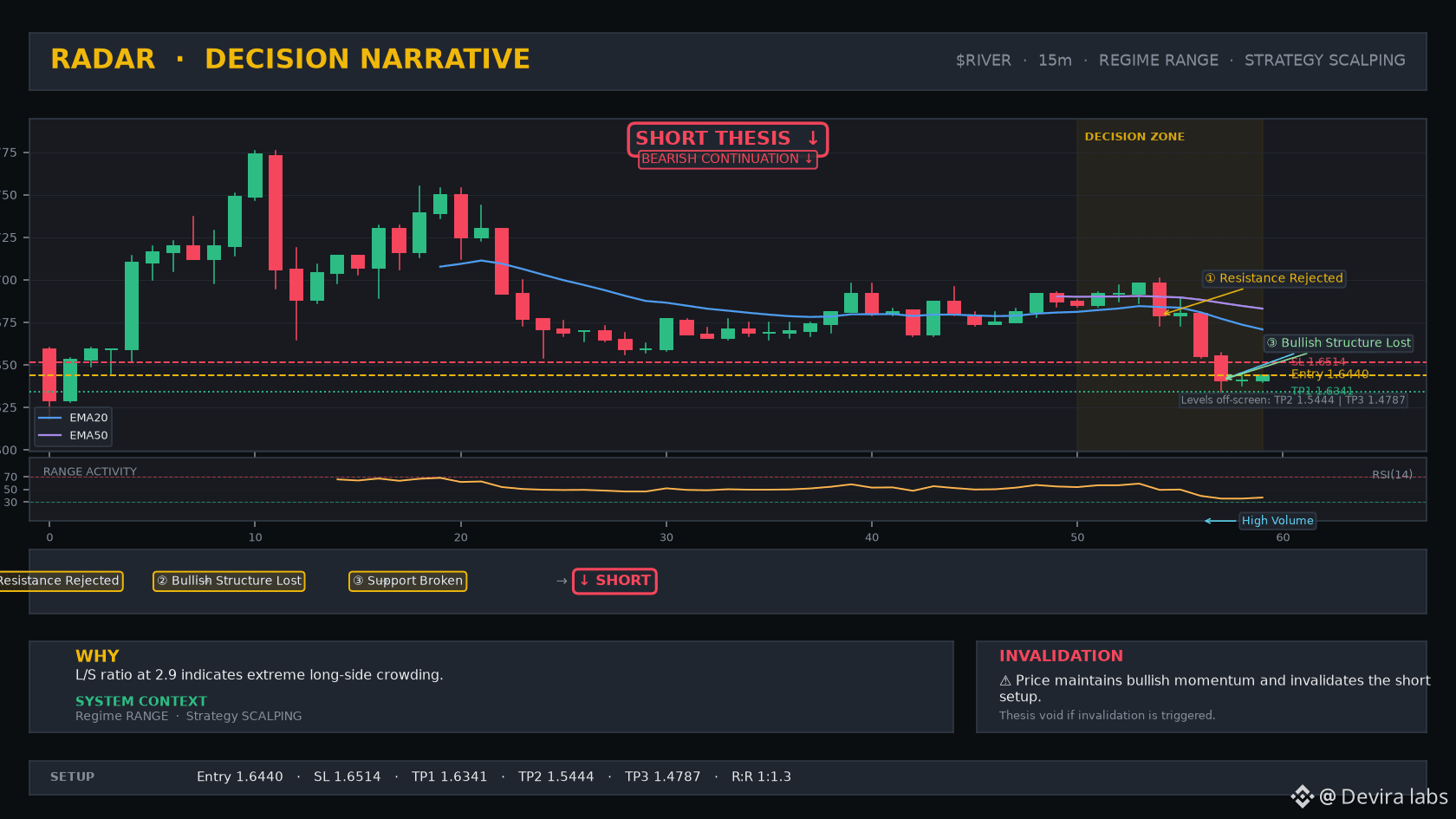
Task: Click the Levels off-screen TP2/TP3 note
Action: click(1293, 400)
